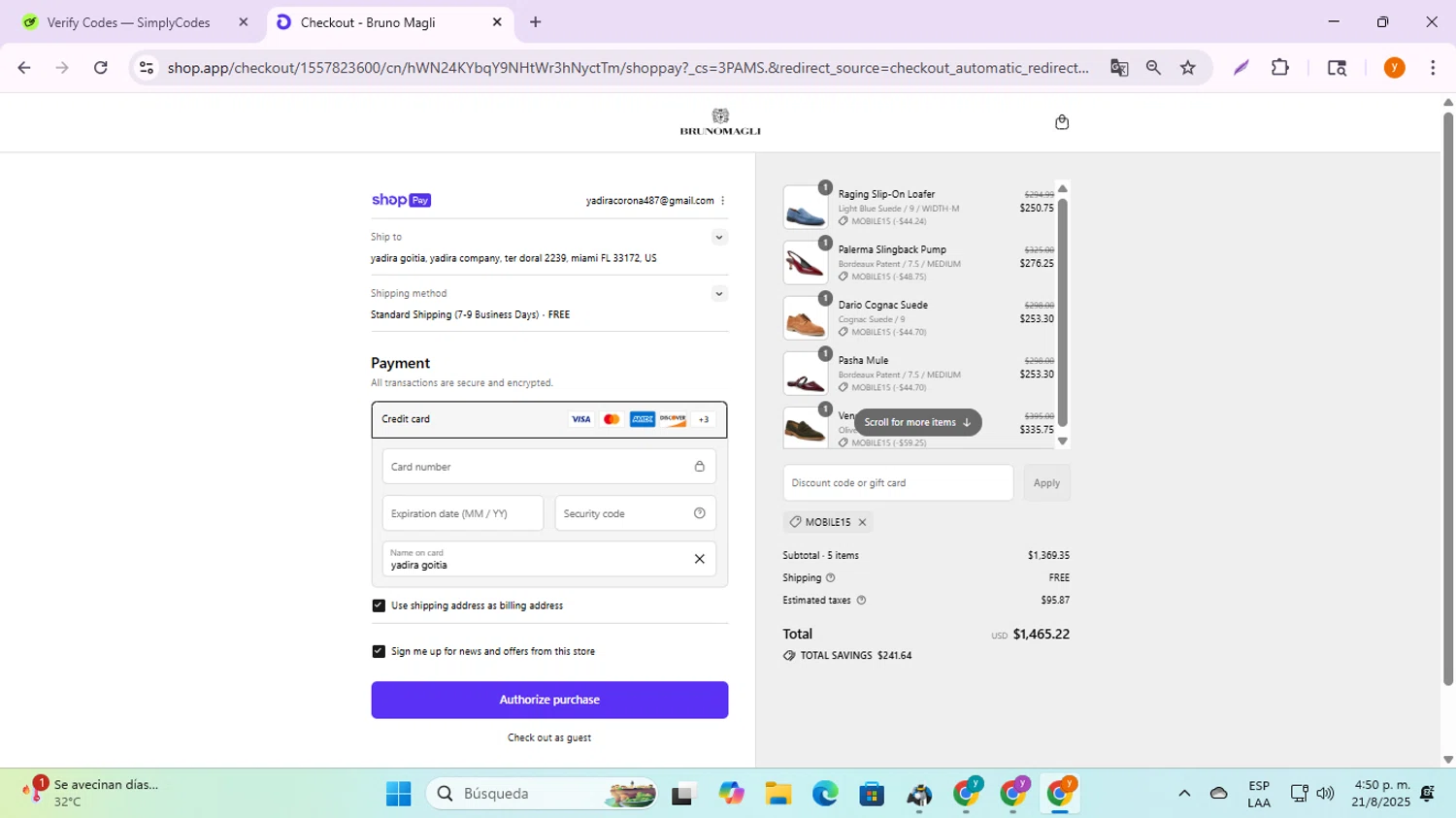Click the Pasha Mule thumbnail
Image resolution: width=1456 pixels, height=818 pixels.
point(806,374)
